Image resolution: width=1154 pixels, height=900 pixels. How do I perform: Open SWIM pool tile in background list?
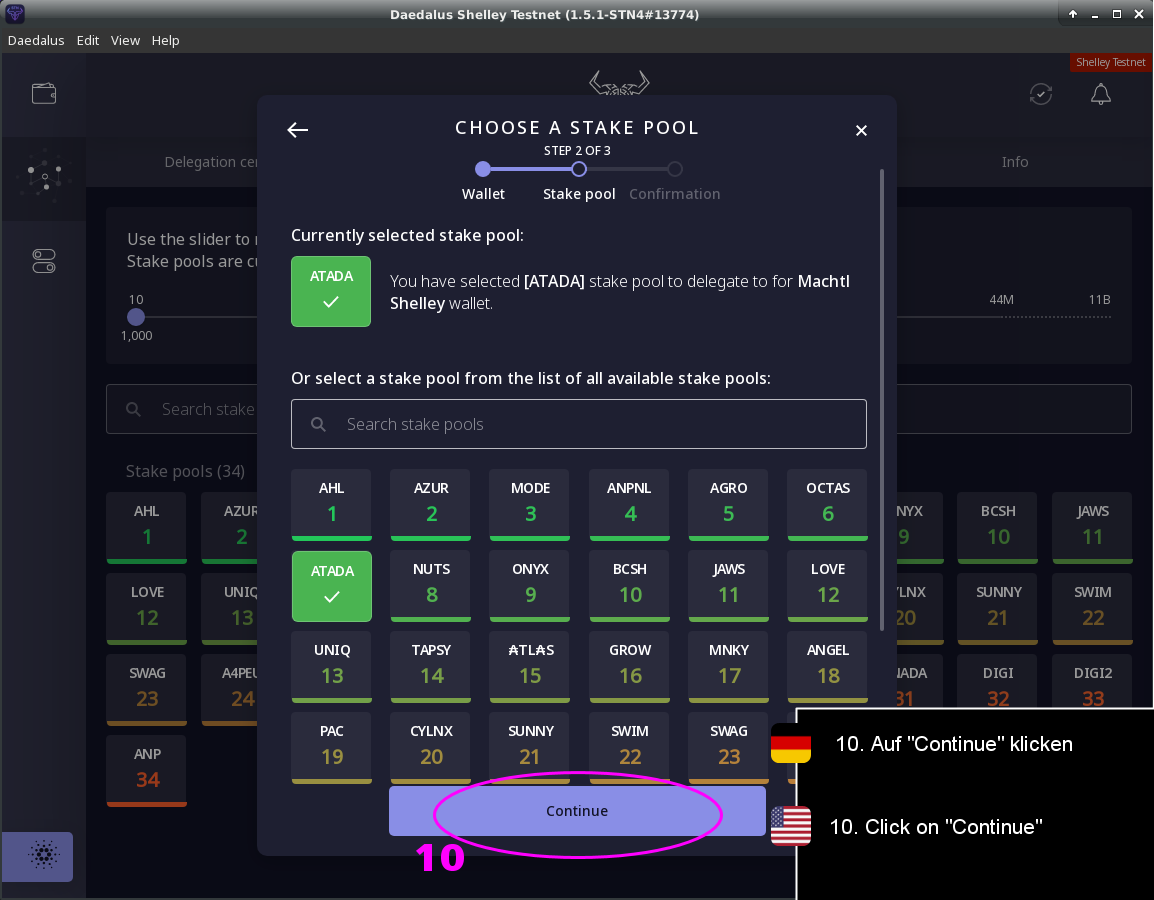[x=1092, y=609]
